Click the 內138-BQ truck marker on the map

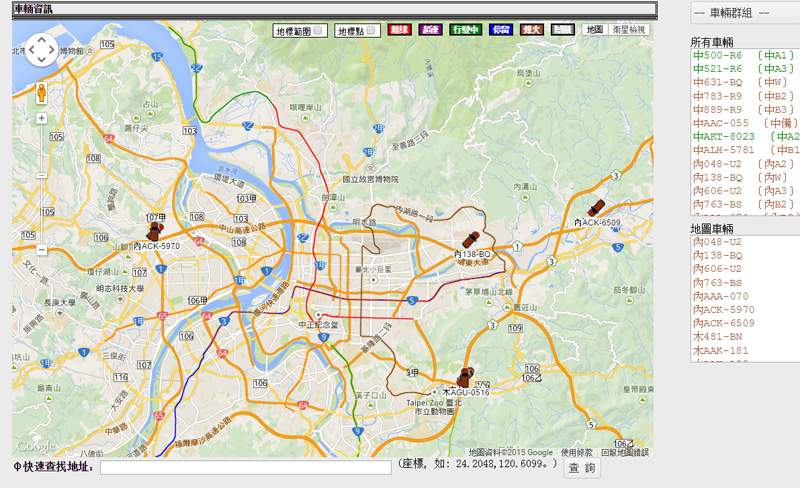470,239
